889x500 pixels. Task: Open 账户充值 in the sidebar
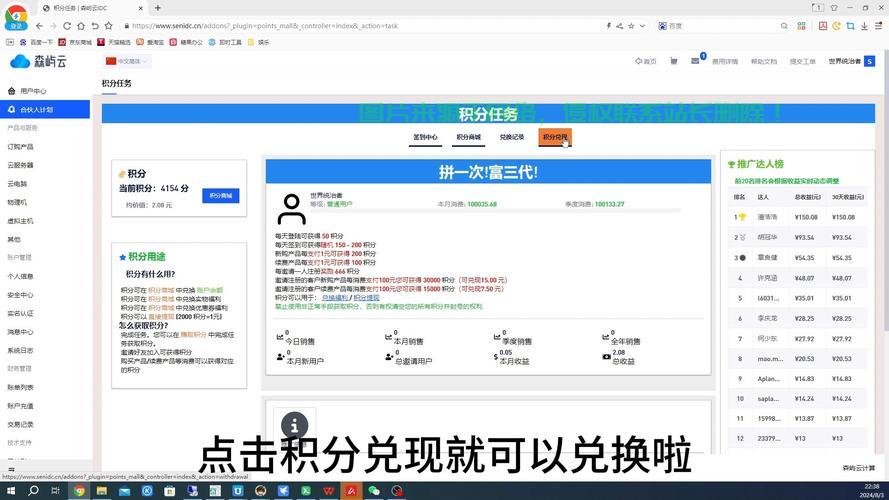pos(20,406)
